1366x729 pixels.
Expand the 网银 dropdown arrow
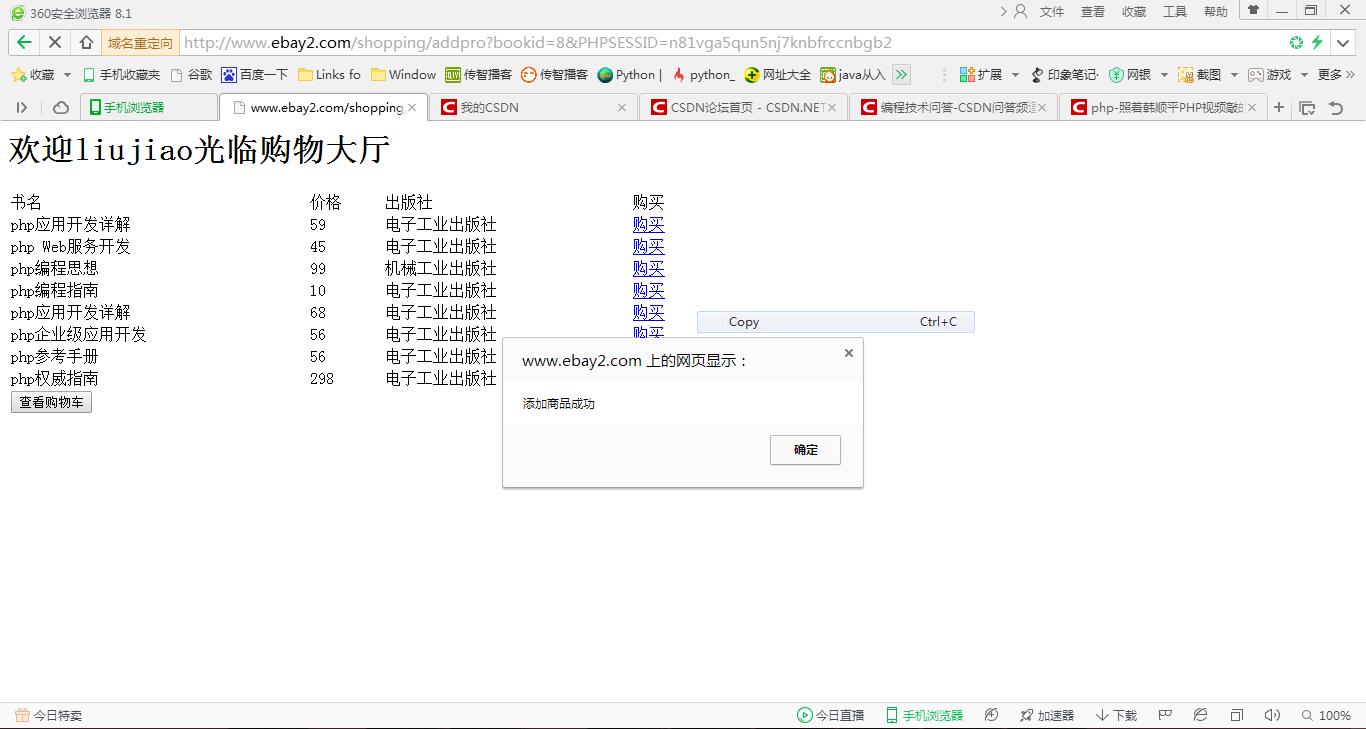click(x=1164, y=75)
